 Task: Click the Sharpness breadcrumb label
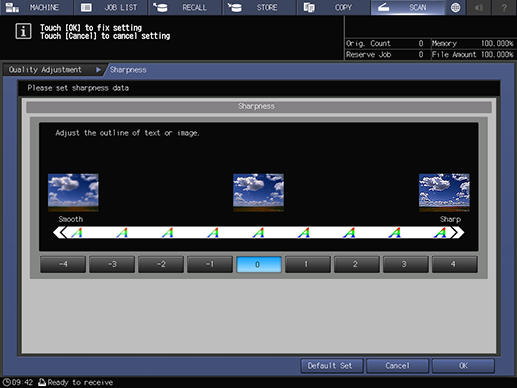pos(128,70)
